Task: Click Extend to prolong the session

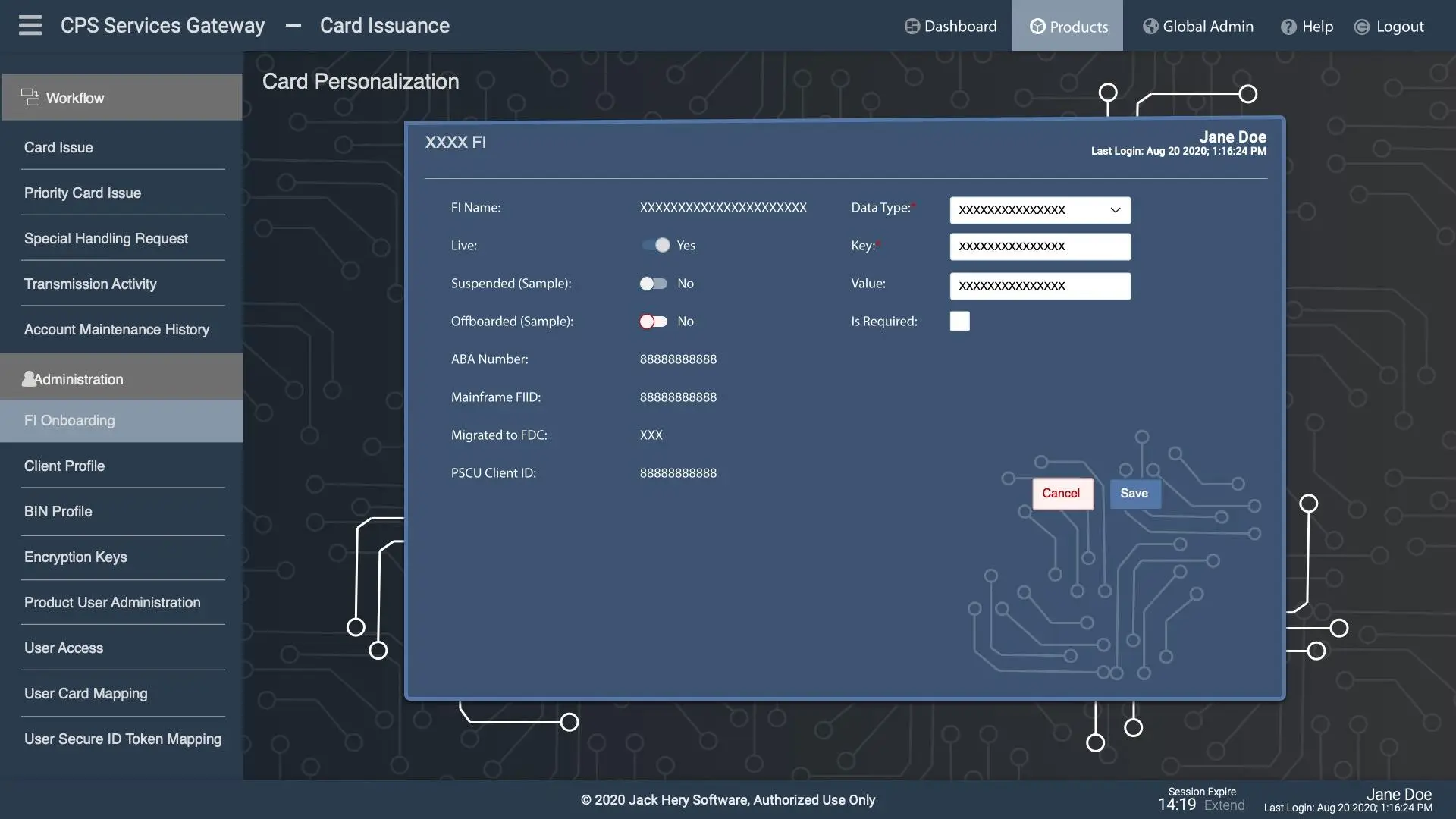Action: 1224,805
